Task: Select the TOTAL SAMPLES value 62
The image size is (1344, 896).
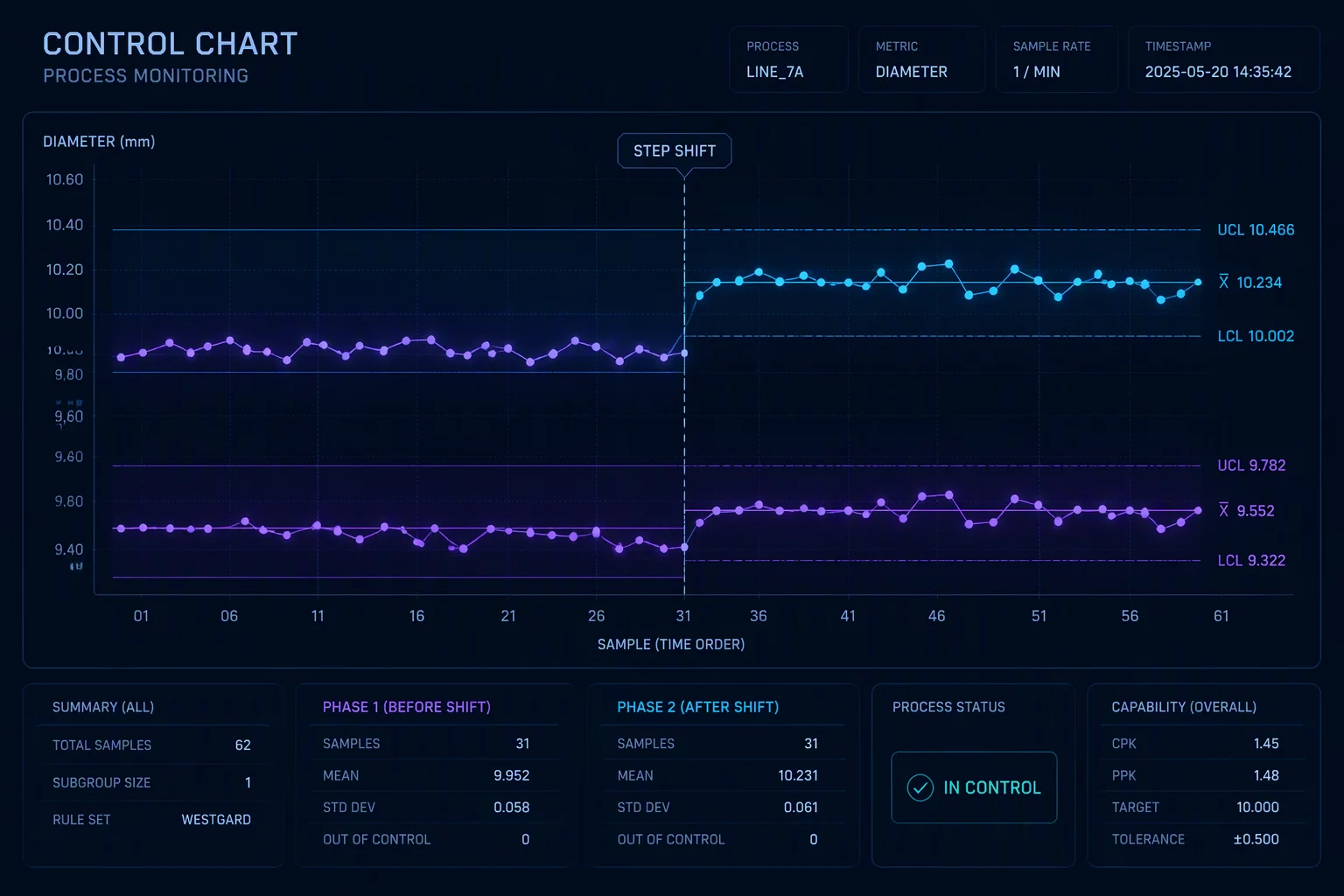Action: point(243,745)
